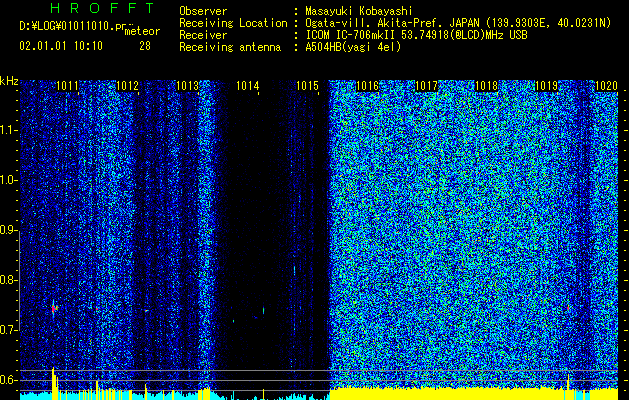Click the red meteor echo near 1011
The width and height of the screenshot is (629, 400).
point(54,308)
